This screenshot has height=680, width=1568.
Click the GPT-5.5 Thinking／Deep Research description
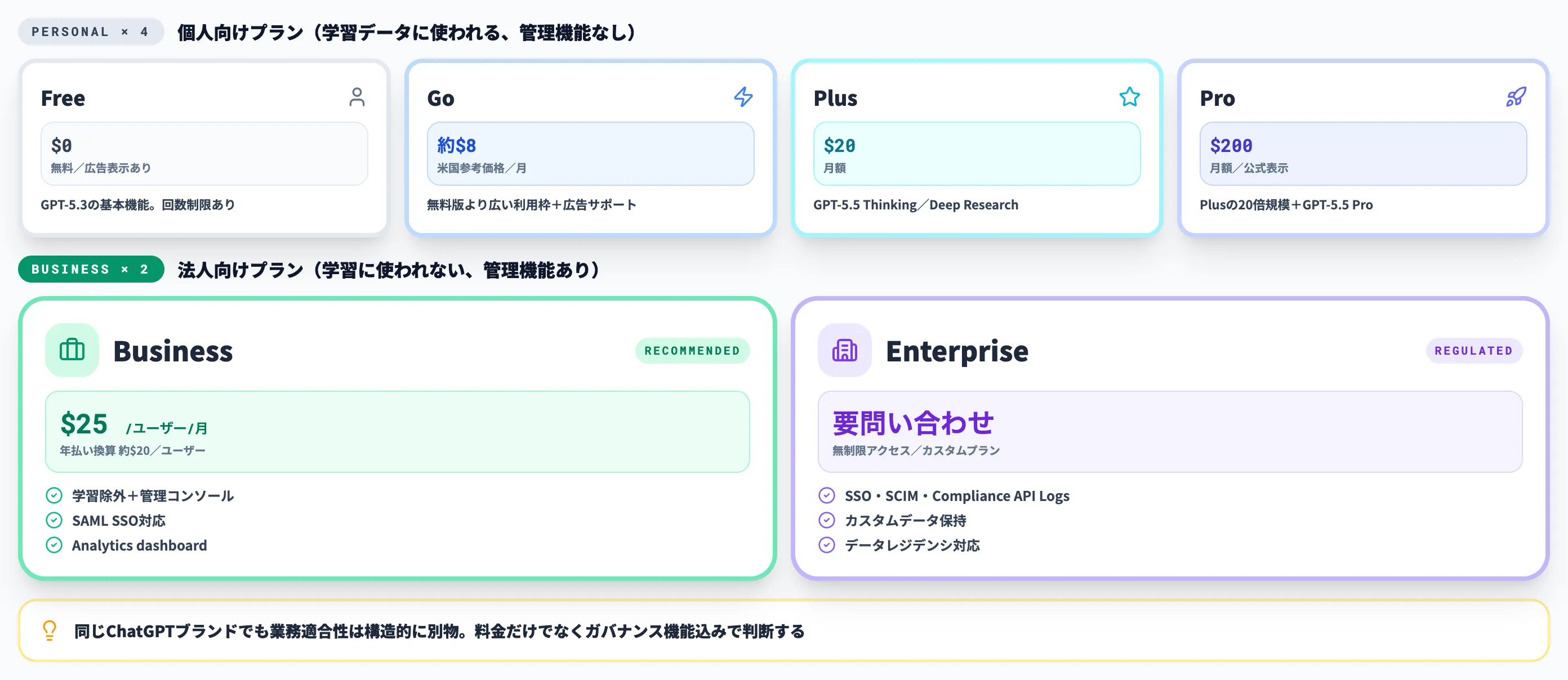click(915, 204)
